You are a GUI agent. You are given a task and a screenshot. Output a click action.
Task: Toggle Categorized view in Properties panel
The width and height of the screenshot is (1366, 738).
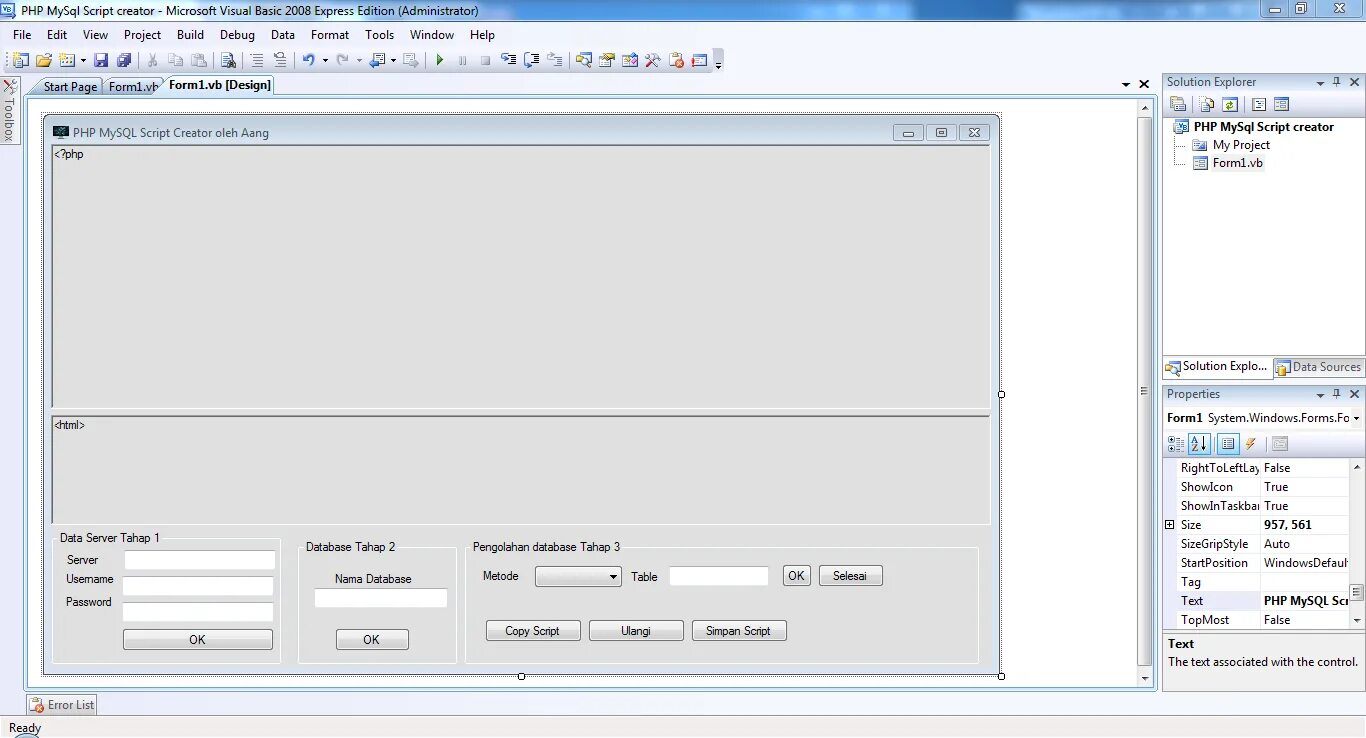[1176, 444]
